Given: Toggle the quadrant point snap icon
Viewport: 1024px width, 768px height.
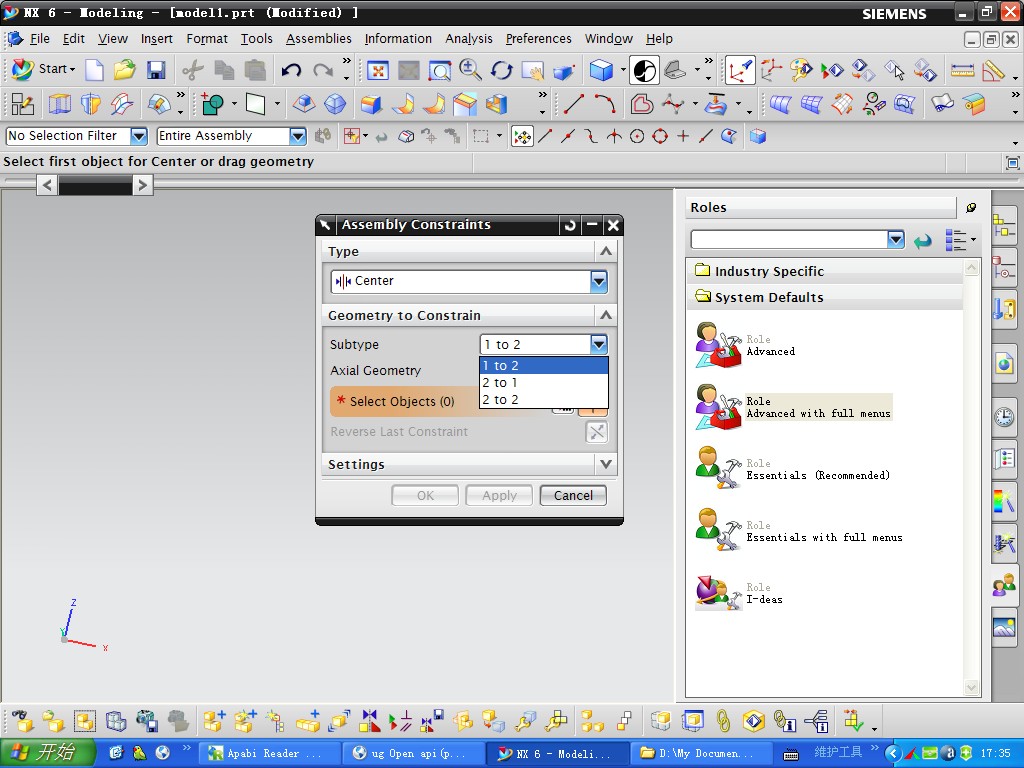Looking at the screenshot, I should [x=660, y=136].
